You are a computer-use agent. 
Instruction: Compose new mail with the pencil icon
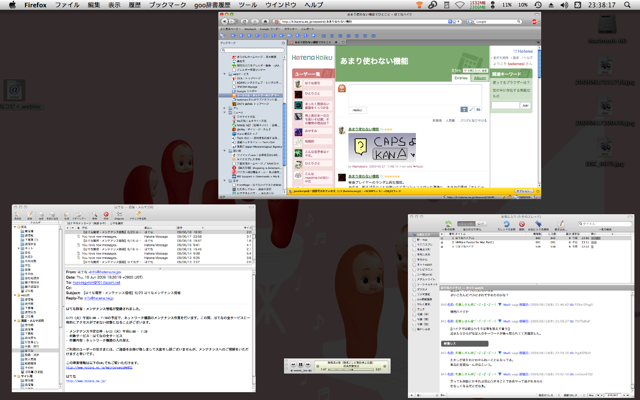[x=30, y=214]
